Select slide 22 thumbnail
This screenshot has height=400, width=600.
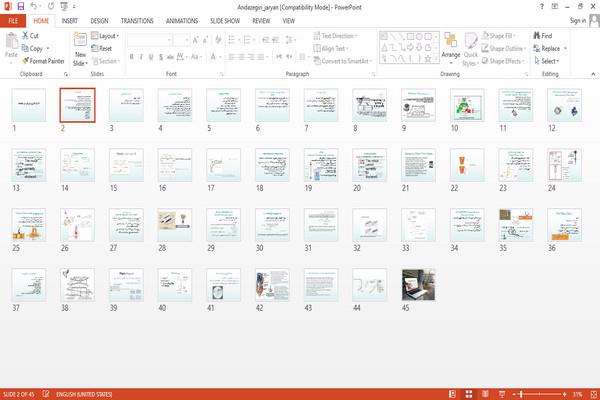pyautogui.click(x=467, y=165)
